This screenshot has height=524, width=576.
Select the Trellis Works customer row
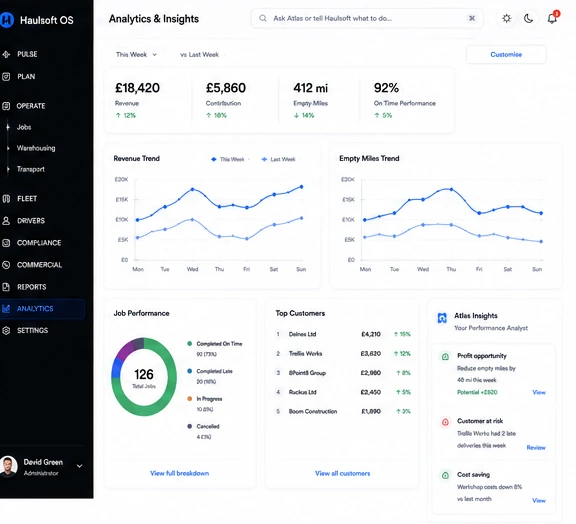pos(343,353)
